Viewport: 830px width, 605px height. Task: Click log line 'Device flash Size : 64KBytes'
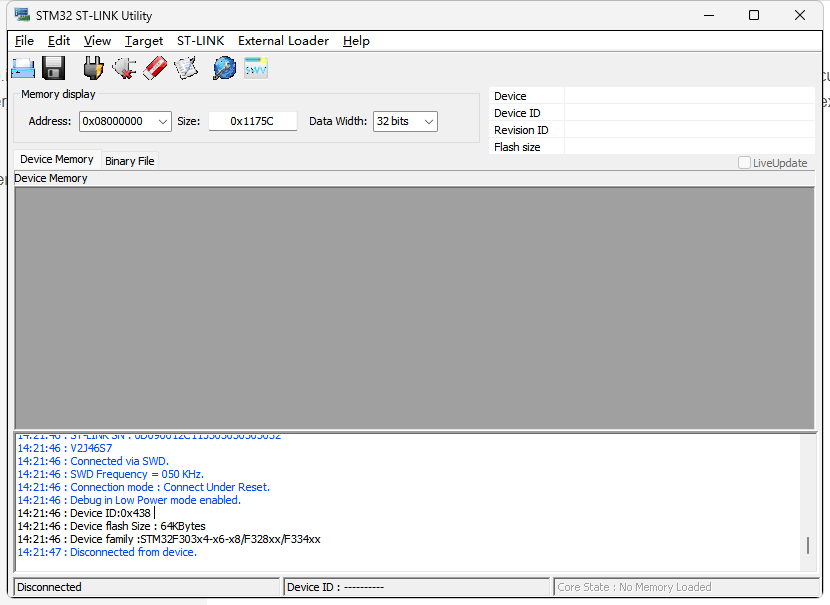click(x=112, y=526)
